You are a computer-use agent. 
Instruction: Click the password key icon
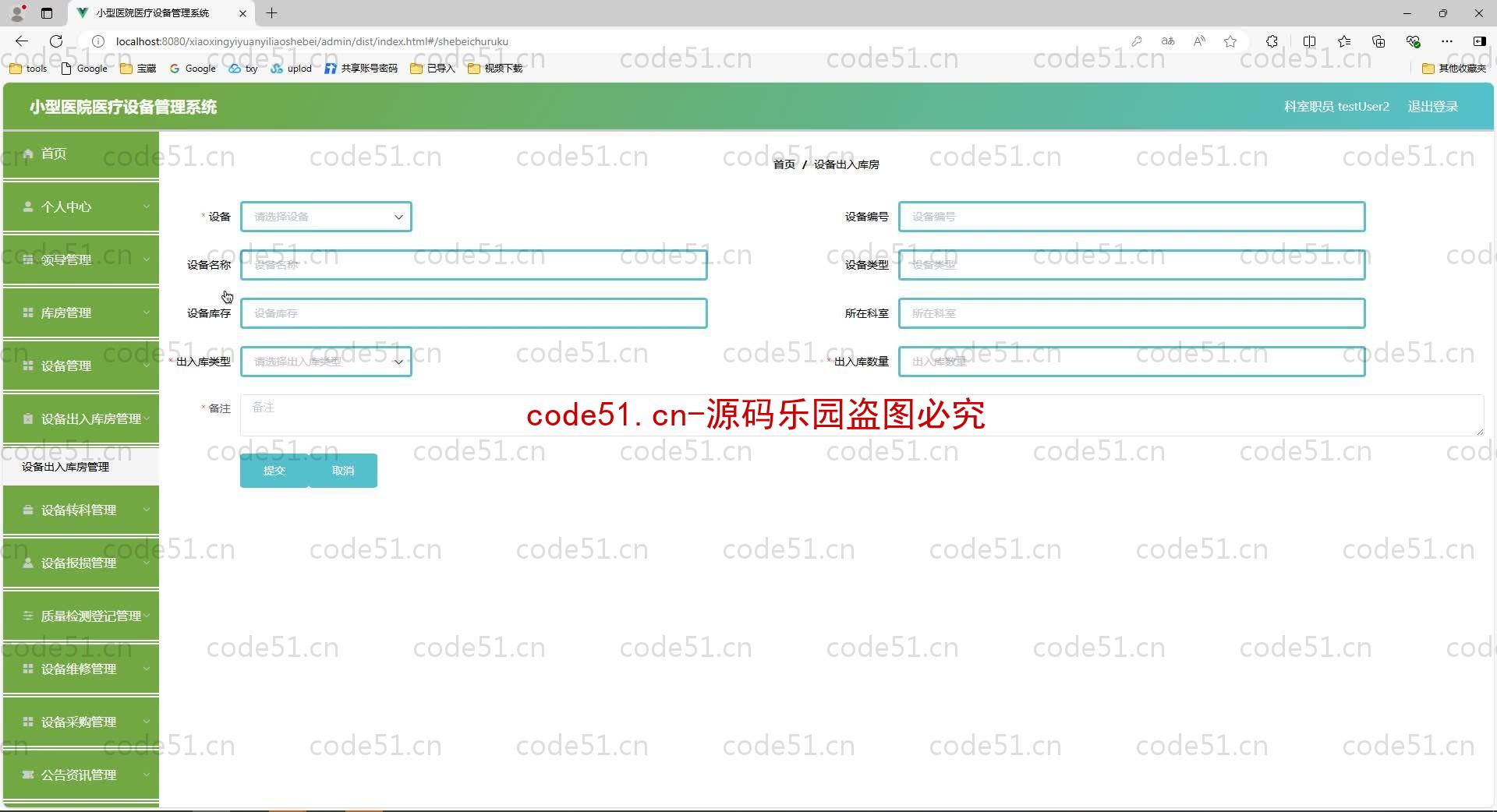[1137, 41]
